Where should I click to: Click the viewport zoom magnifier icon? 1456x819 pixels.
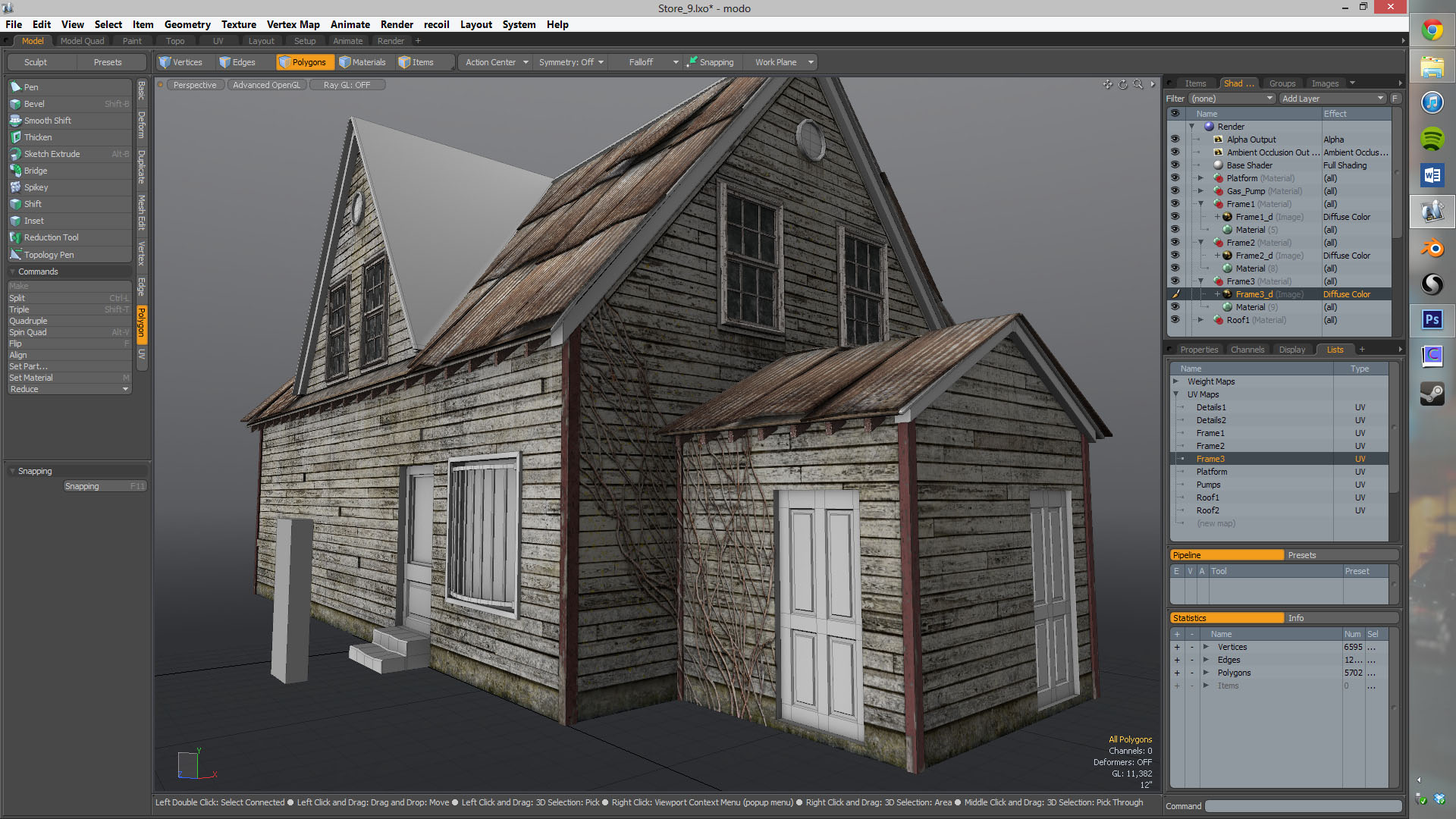1137,85
